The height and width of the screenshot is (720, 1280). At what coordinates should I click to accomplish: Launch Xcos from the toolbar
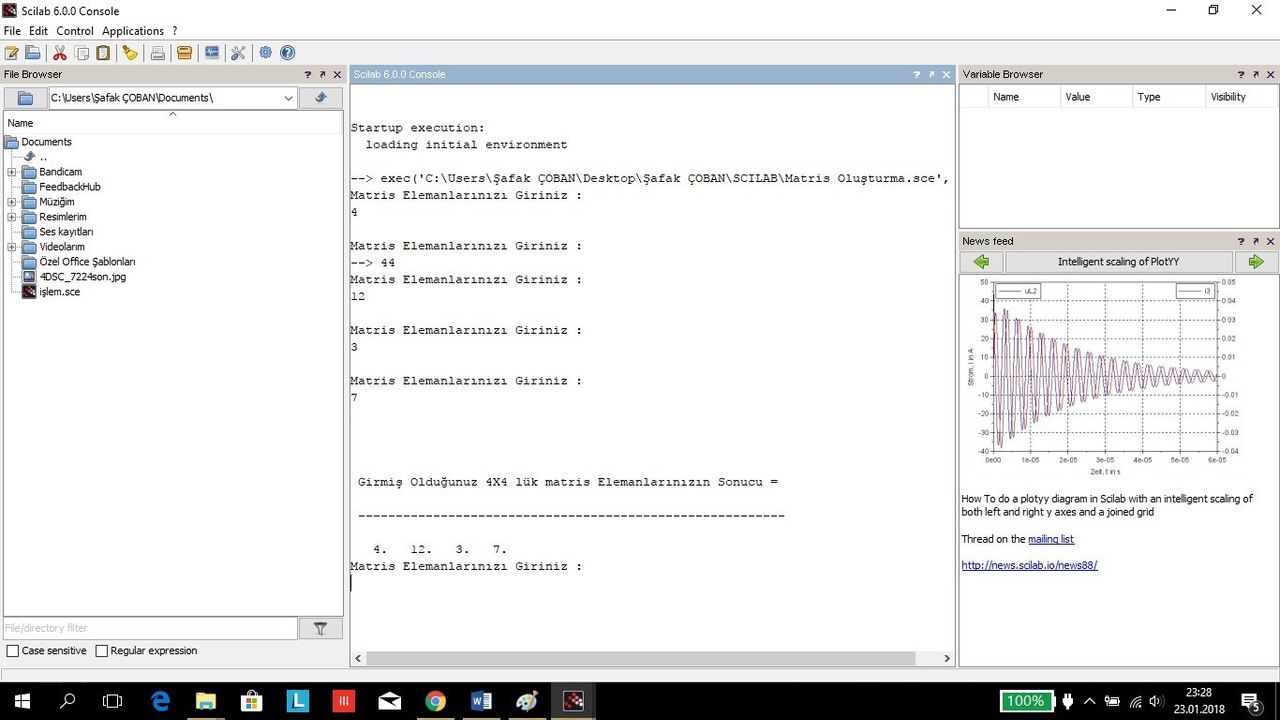click(211, 53)
